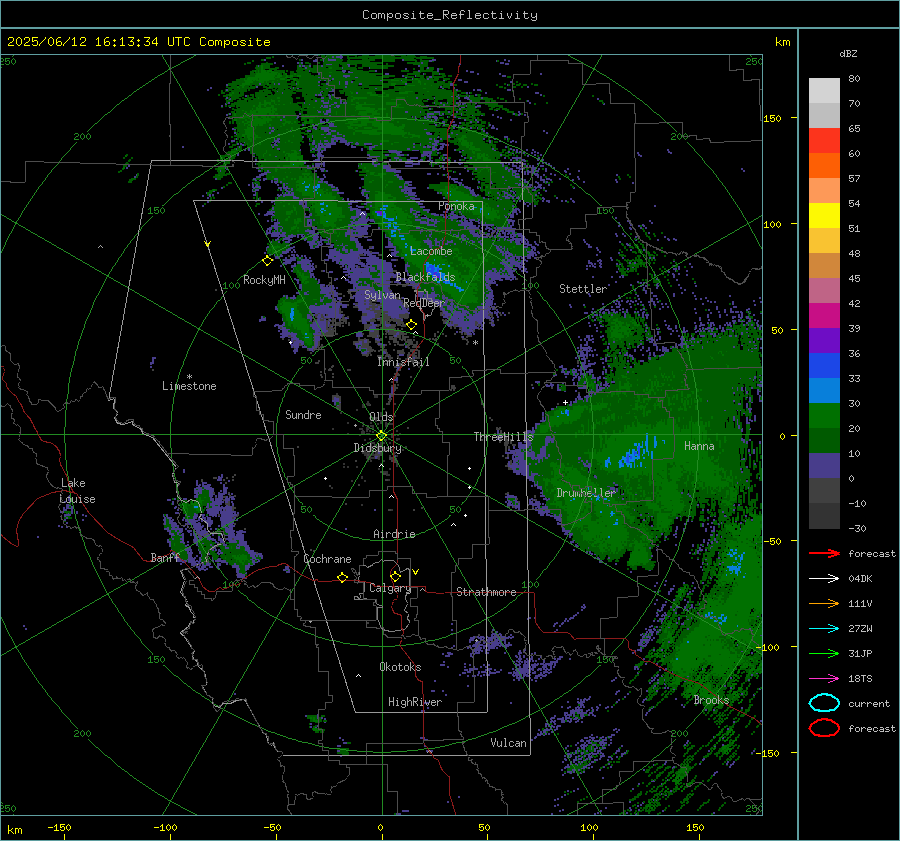Click the Vulcan city label

pos(508,743)
